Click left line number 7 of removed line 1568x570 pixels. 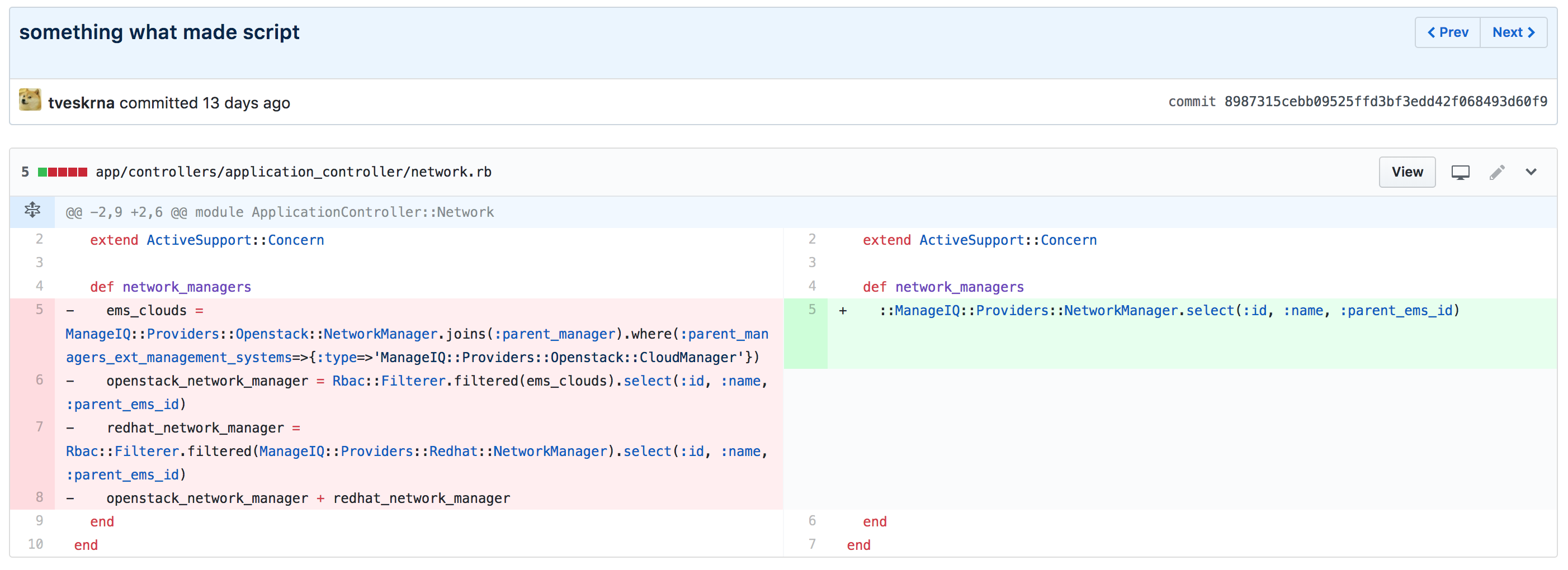[x=39, y=427]
